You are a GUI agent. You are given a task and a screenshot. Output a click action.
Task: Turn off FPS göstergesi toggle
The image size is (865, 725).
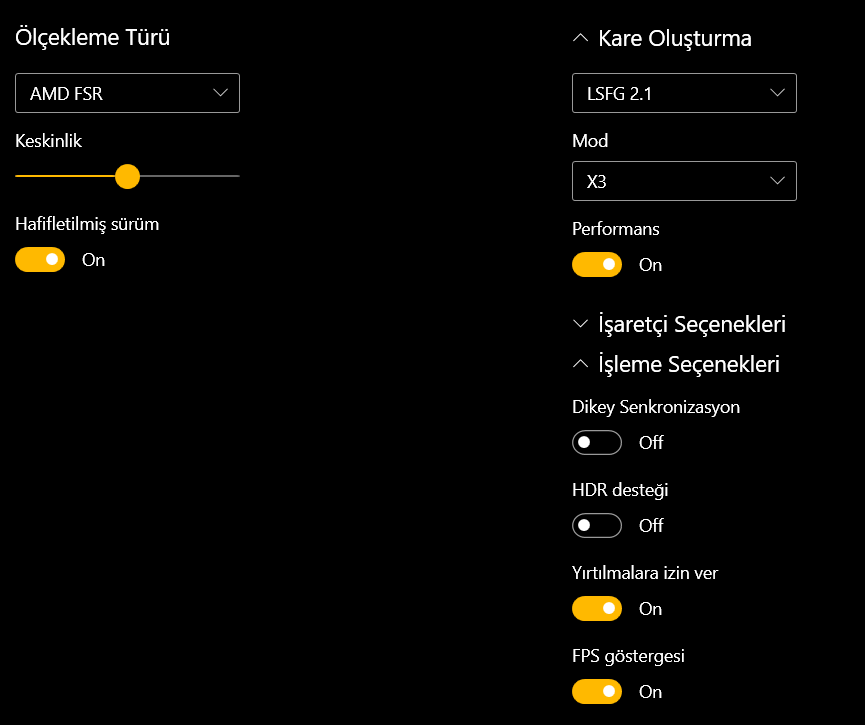pos(597,691)
